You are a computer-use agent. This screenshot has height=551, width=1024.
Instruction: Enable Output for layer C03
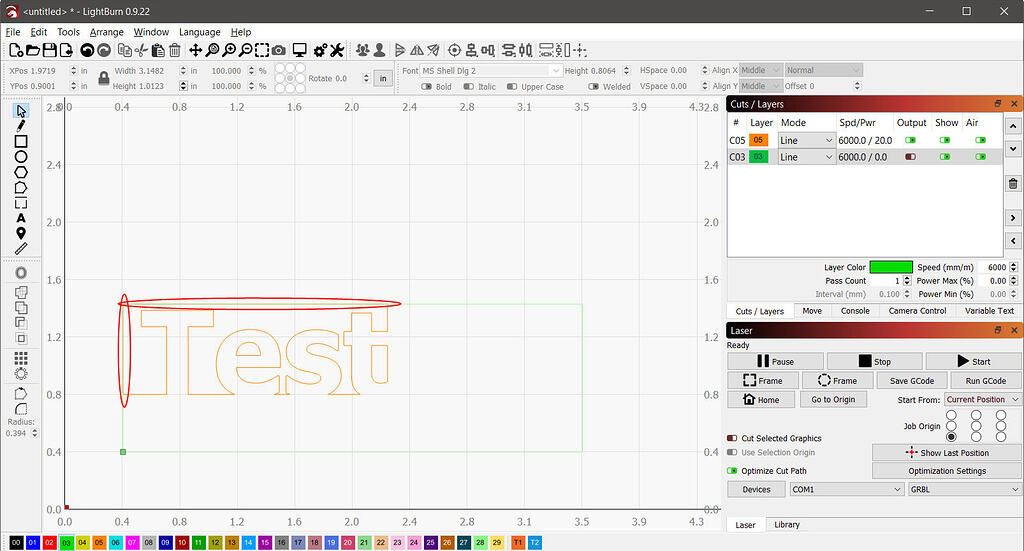coord(910,157)
